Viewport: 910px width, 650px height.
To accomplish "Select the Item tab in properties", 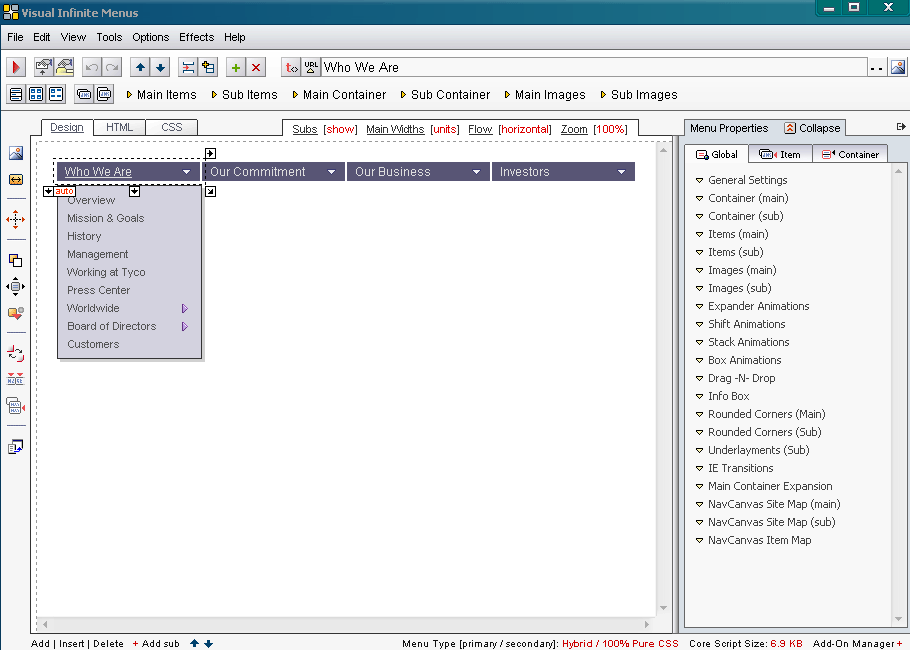I will click(780, 154).
